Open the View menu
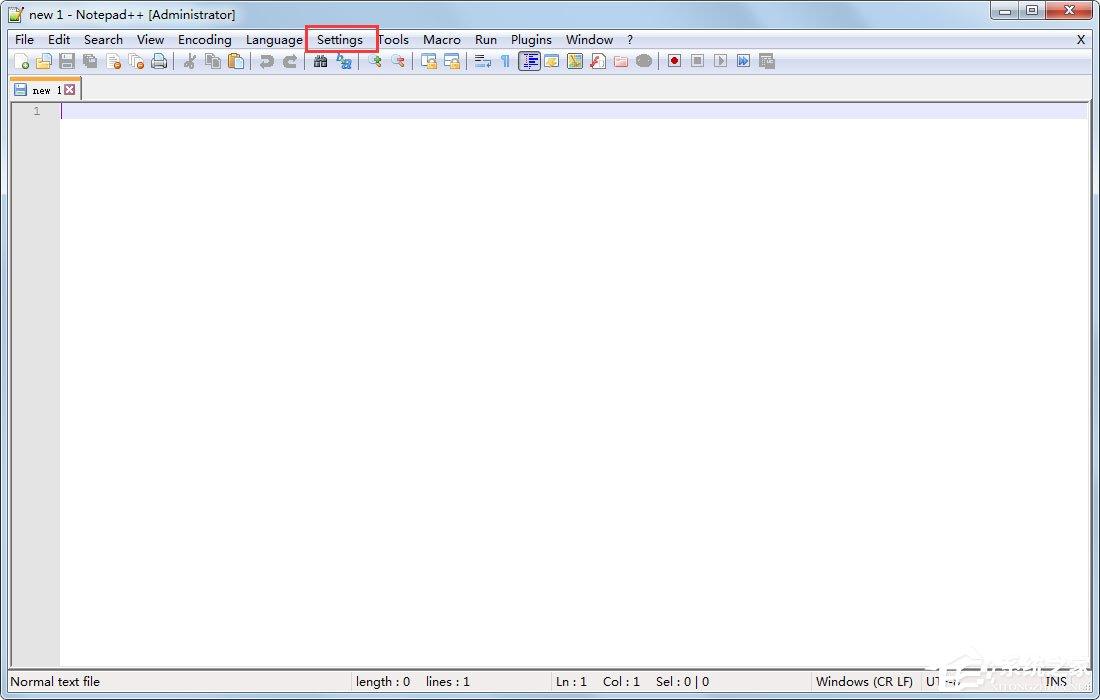 [x=150, y=40]
